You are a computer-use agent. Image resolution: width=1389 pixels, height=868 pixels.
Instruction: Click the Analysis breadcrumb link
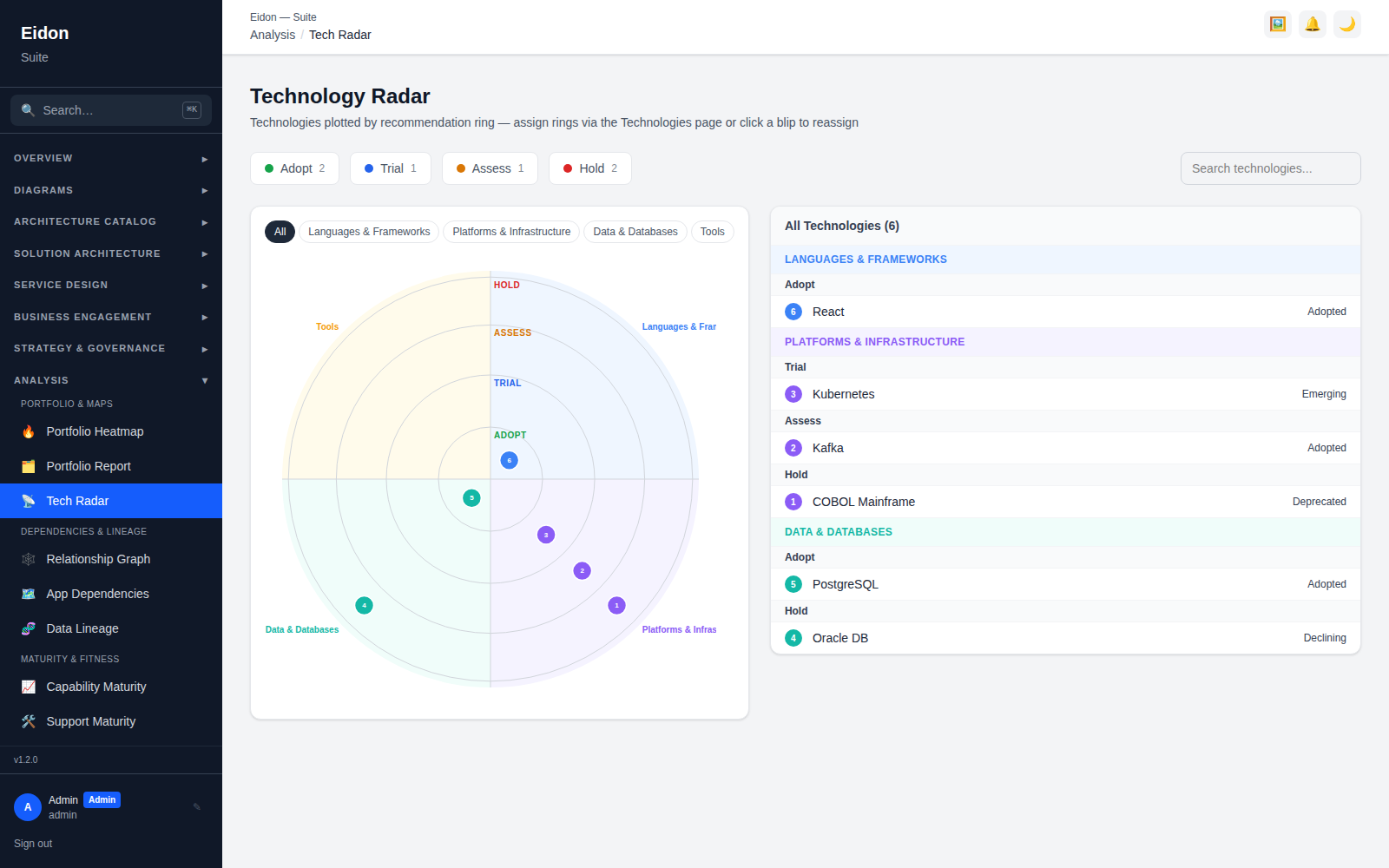pyautogui.click(x=273, y=35)
